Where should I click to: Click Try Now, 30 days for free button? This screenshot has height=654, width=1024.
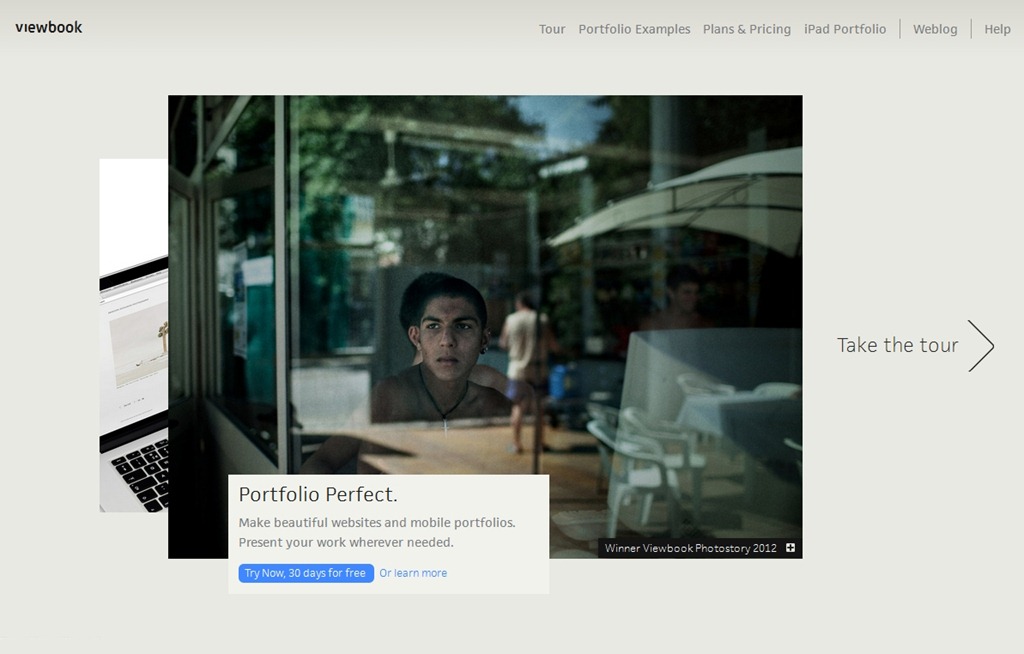pyautogui.click(x=306, y=573)
